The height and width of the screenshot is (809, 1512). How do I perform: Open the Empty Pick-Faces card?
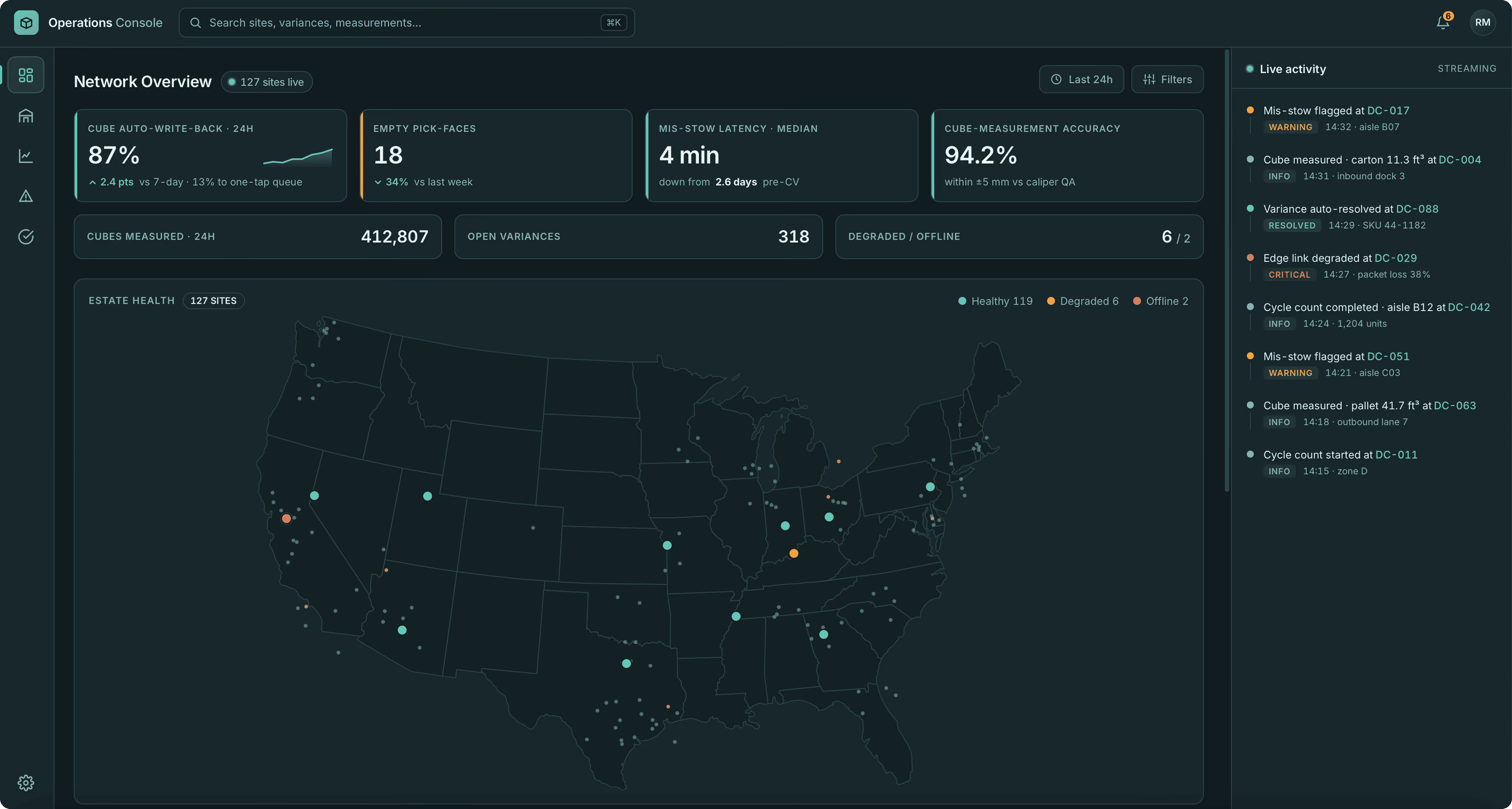coord(496,156)
